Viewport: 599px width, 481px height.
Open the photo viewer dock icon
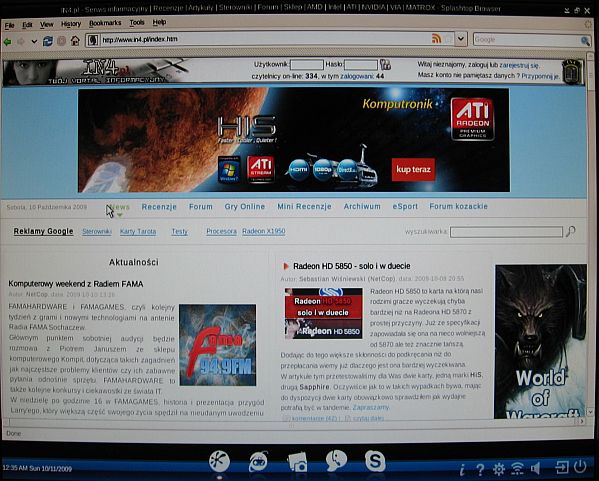[x=297, y=462]
